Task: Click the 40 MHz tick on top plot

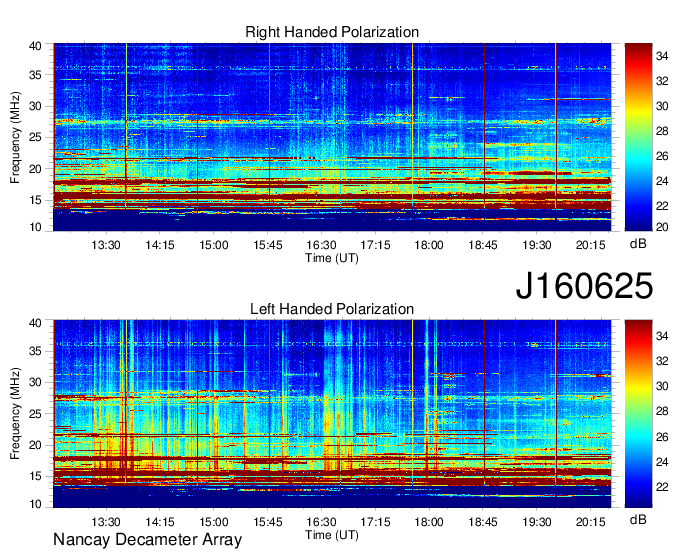Action: coord(35,46)
